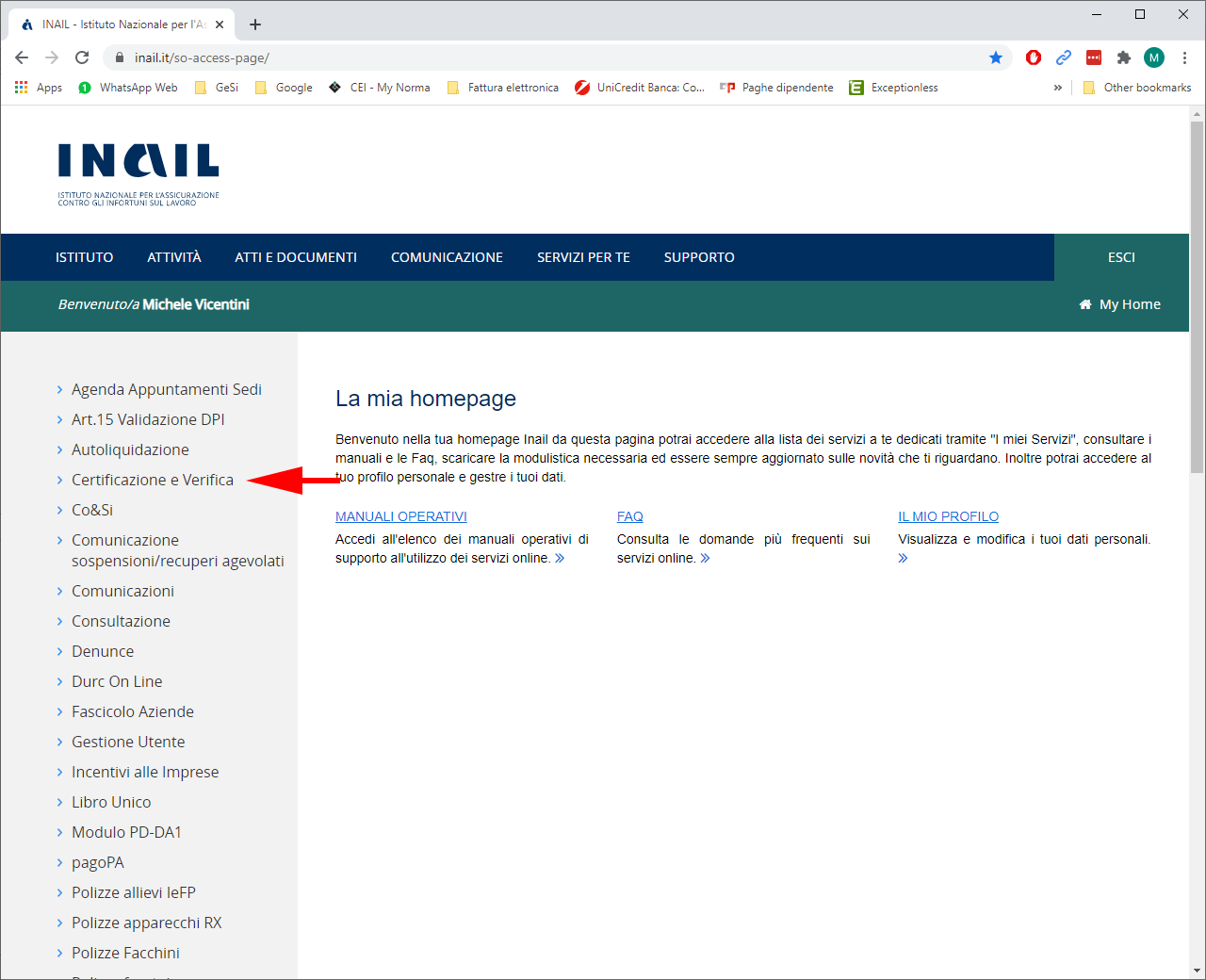Open the ATTI E DOCUMENTI menu
This screenshot has height=980, width=1206.
[296, 257]
